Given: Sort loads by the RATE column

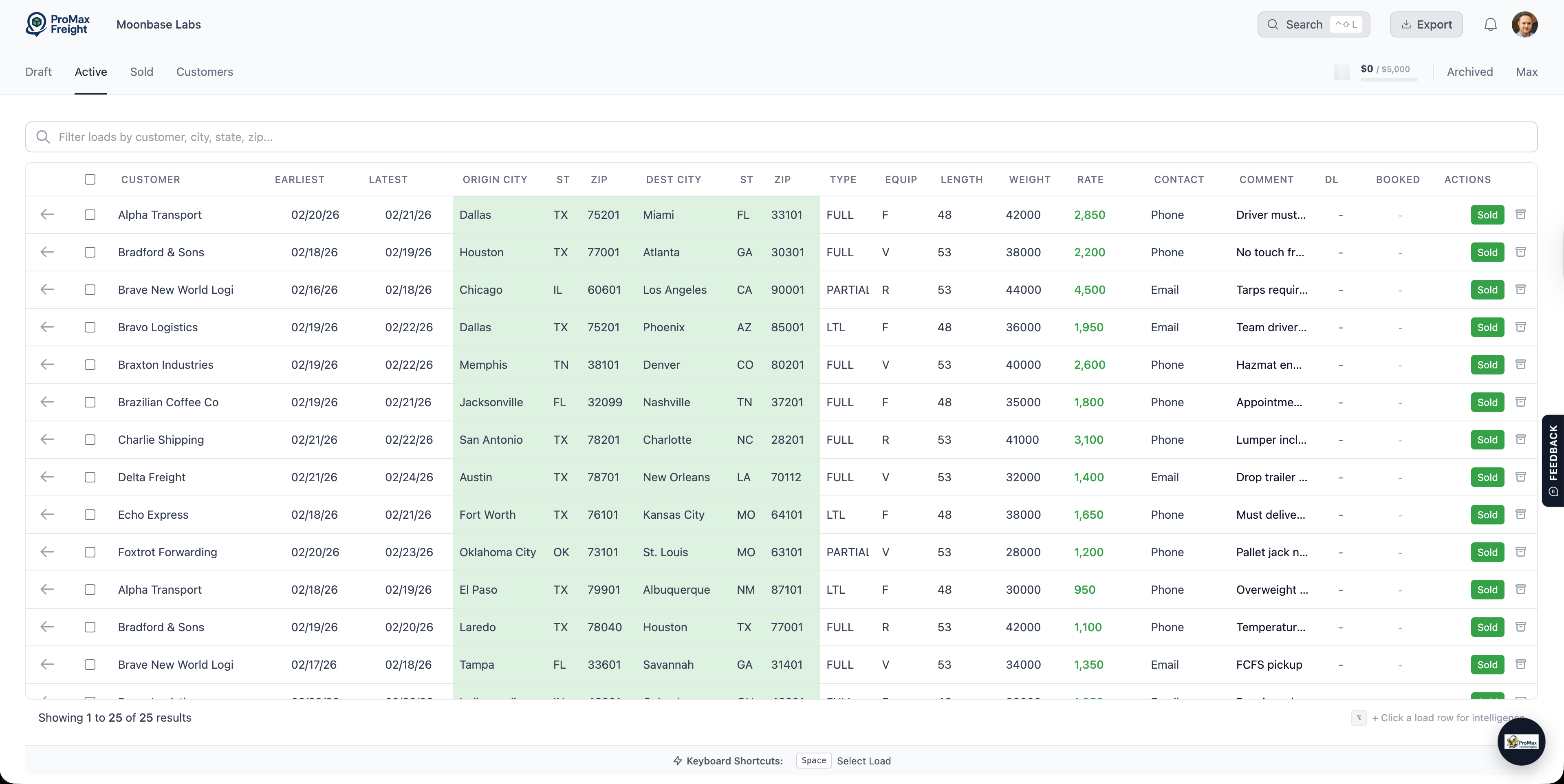Looking at the screenshot, I should point(1090,179).
